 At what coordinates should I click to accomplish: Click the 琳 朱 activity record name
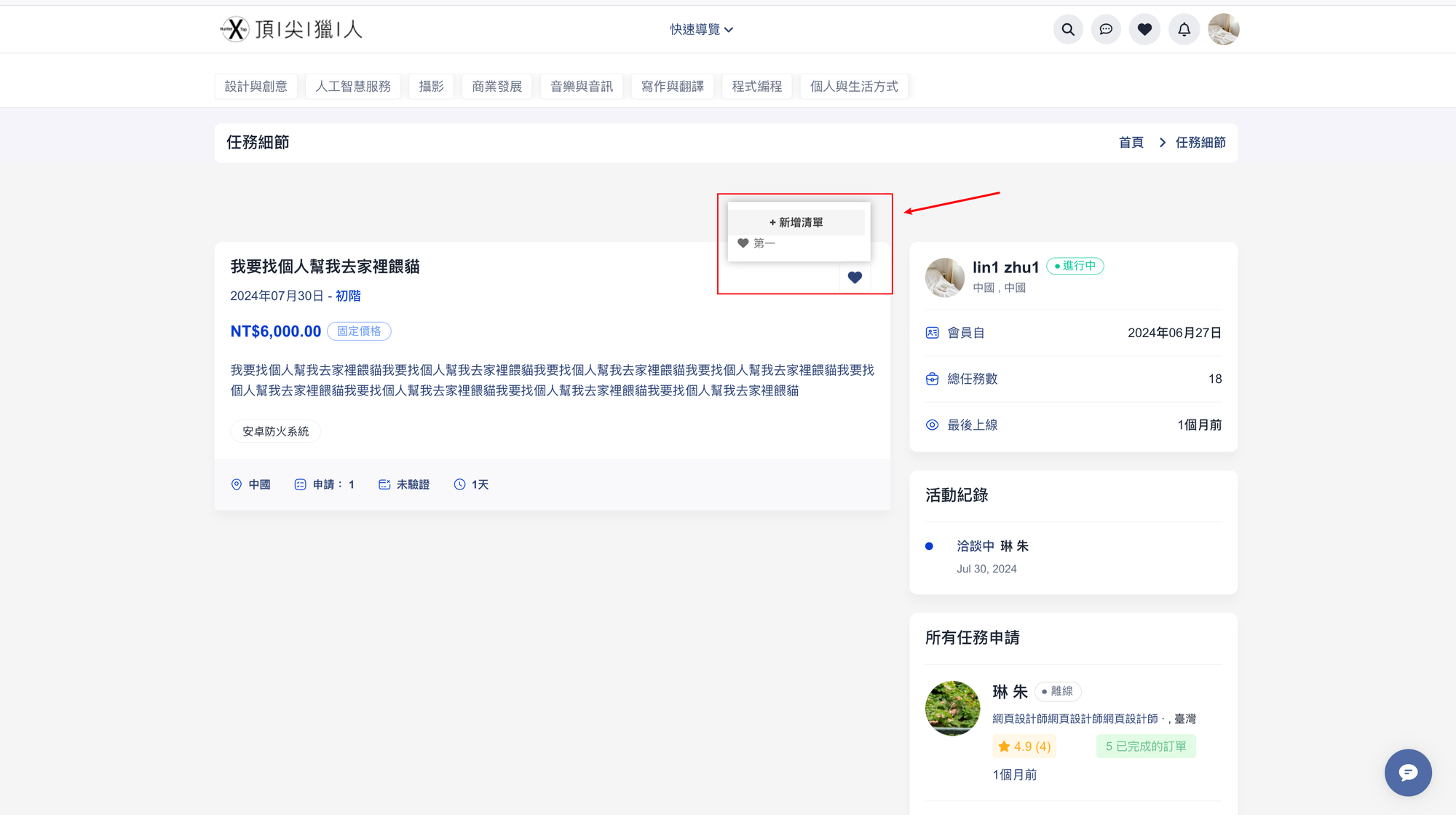(x=1014, y=546)
